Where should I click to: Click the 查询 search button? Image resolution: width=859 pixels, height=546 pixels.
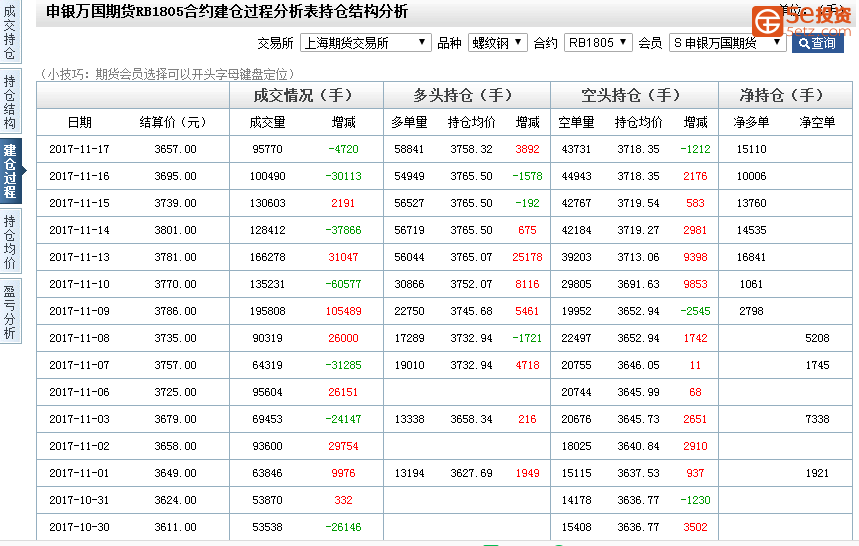[817, 43]
